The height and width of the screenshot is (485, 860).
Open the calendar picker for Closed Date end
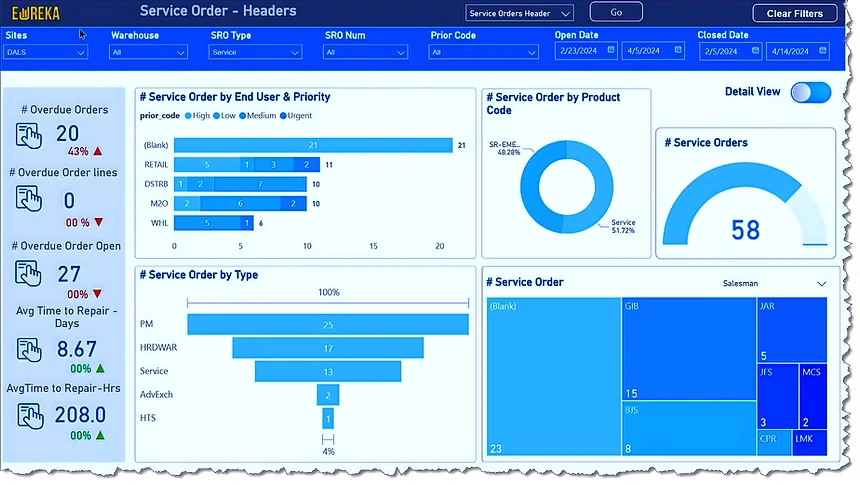821,52
